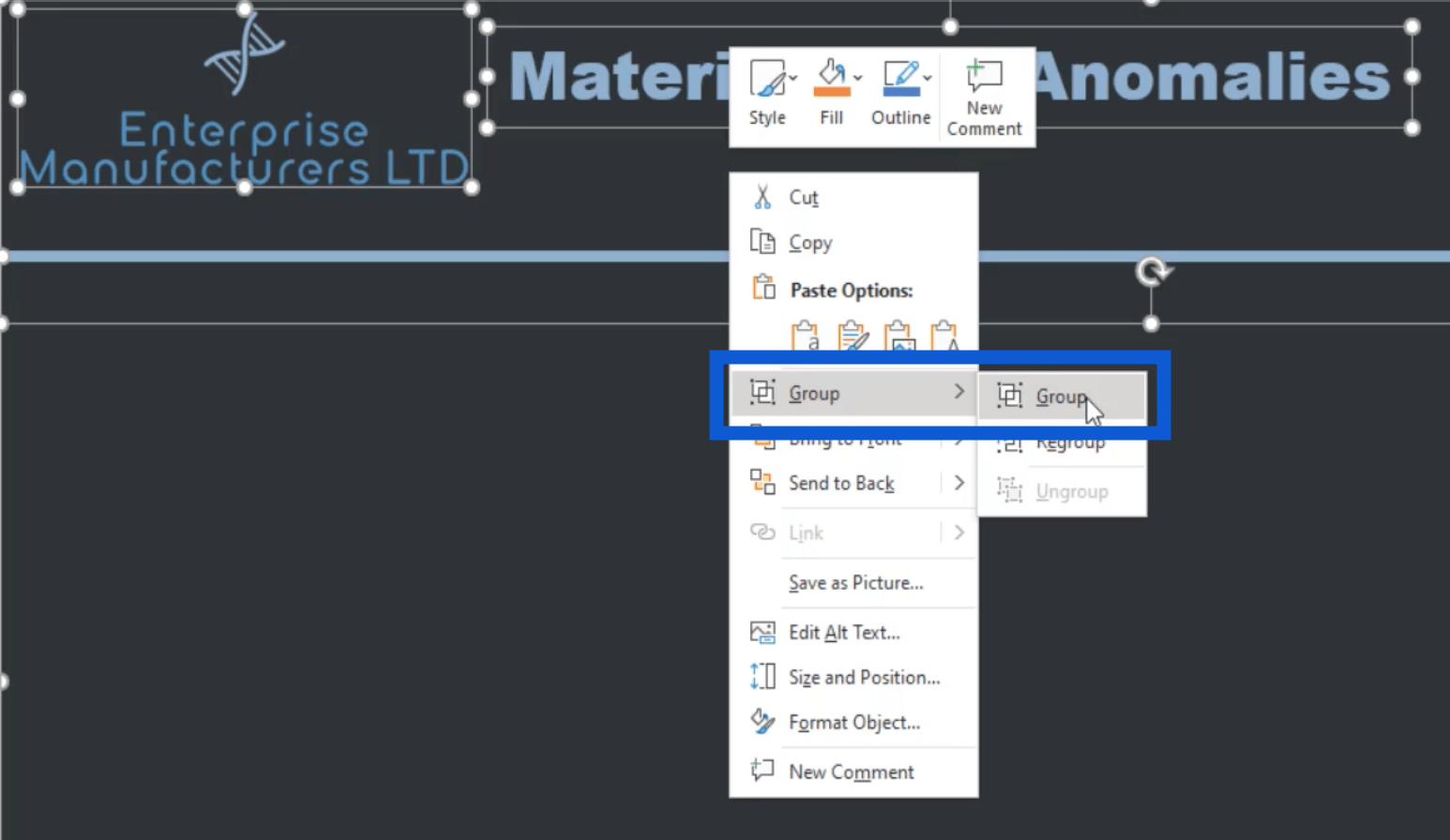The height and width of the screenshot is (840, 1450).
Task: Select the Enterprise Manufacturers LTD logo
Action: pyautogui.click(x=244, y=98)
